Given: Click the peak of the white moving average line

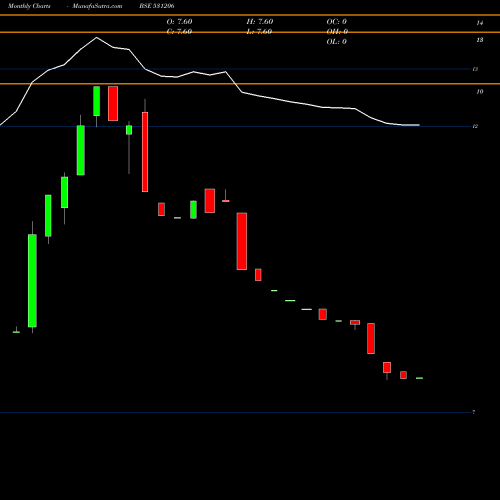Looking at the screenshot, I should (97, 37).
